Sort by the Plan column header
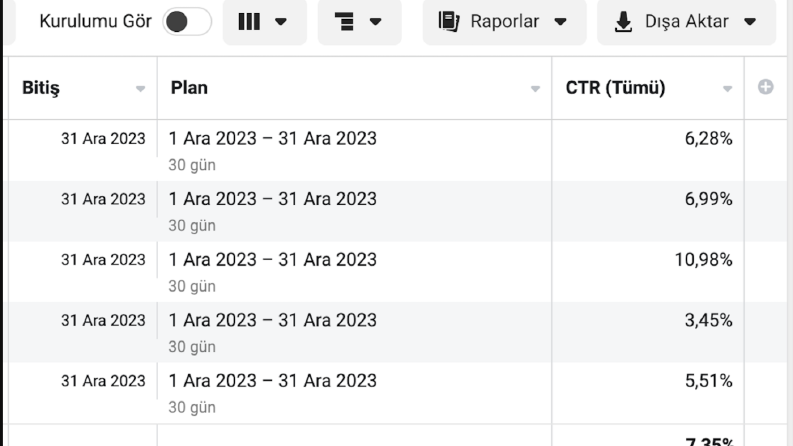793x446 pixels. pyautogui.click(x=189, y=87)
